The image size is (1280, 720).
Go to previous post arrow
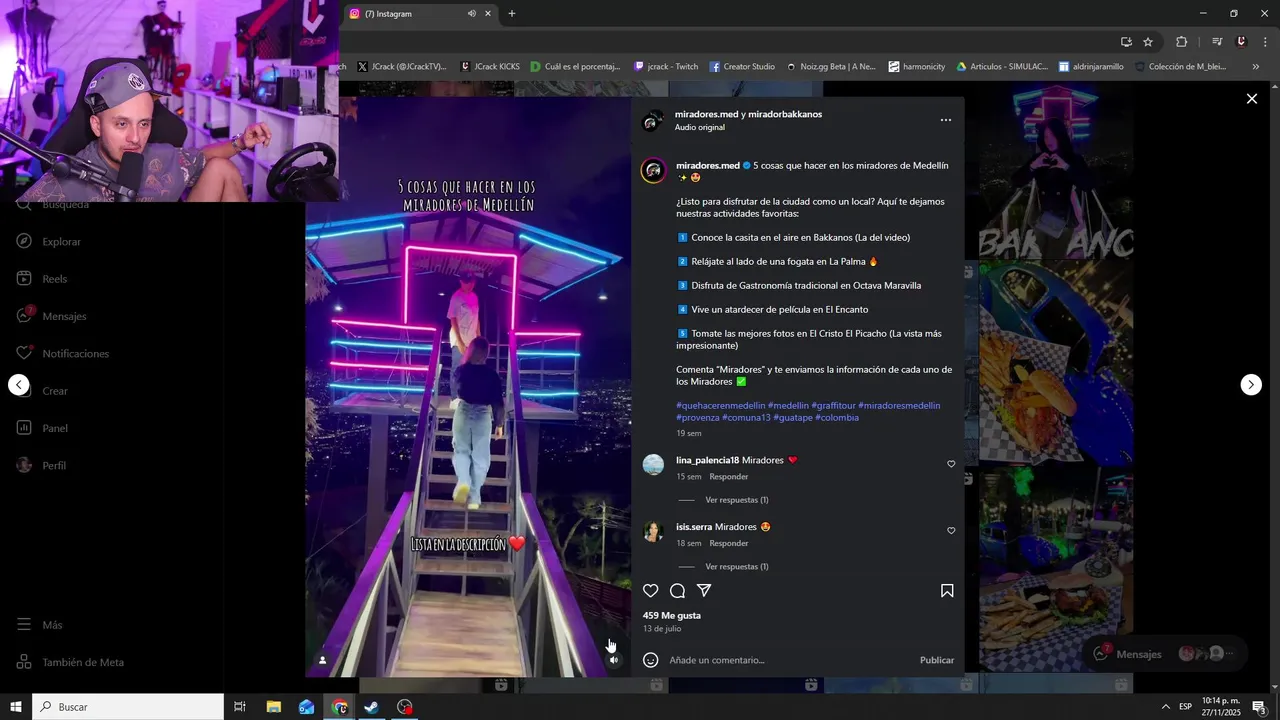point(18,385)
